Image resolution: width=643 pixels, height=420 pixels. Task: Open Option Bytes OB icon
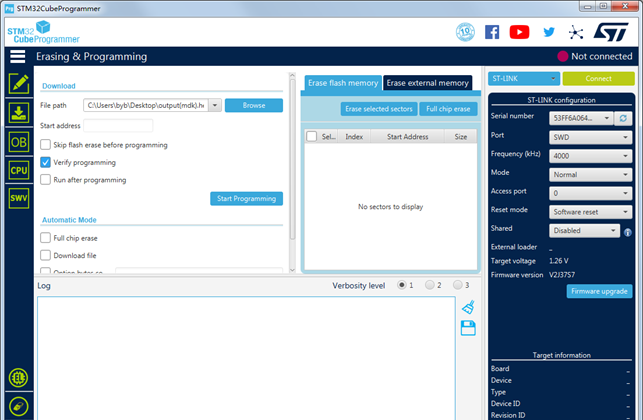coord(19,142)
